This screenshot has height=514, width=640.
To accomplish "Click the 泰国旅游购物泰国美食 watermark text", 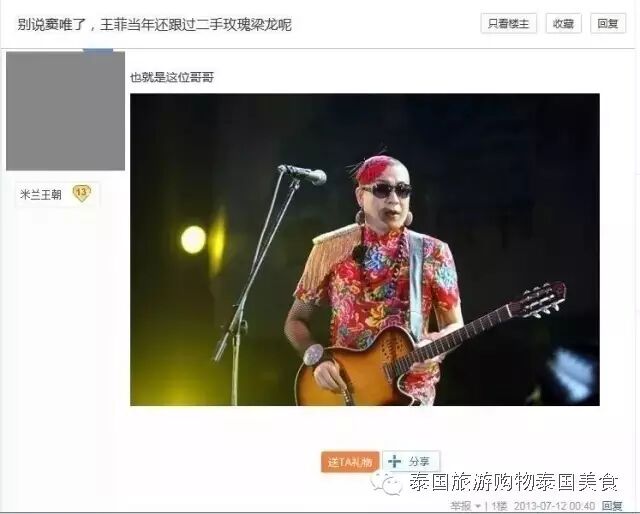I will pyautogui.click(x=514, y=483).
